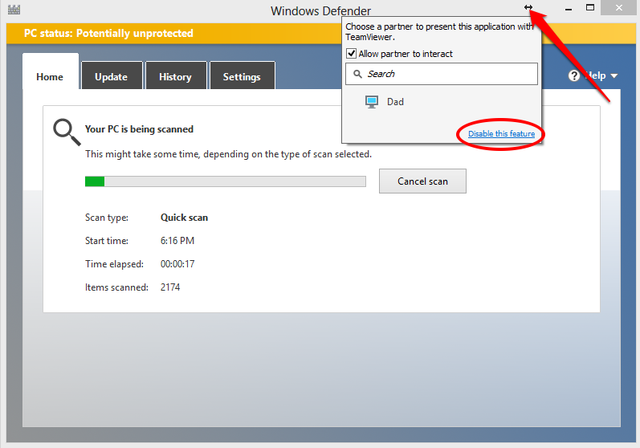
Task: Click the Dad computer monitor icon
Action: tap(371, 102)
